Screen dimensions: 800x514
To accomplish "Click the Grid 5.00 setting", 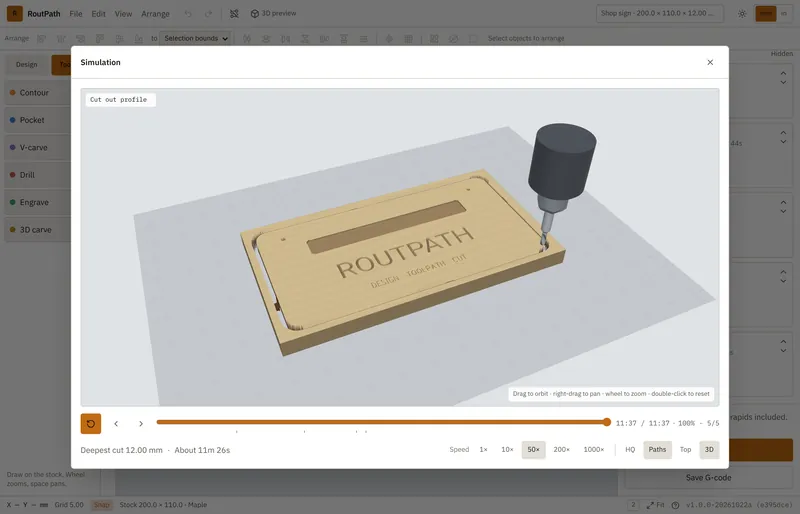I will (x=69, y=505).
